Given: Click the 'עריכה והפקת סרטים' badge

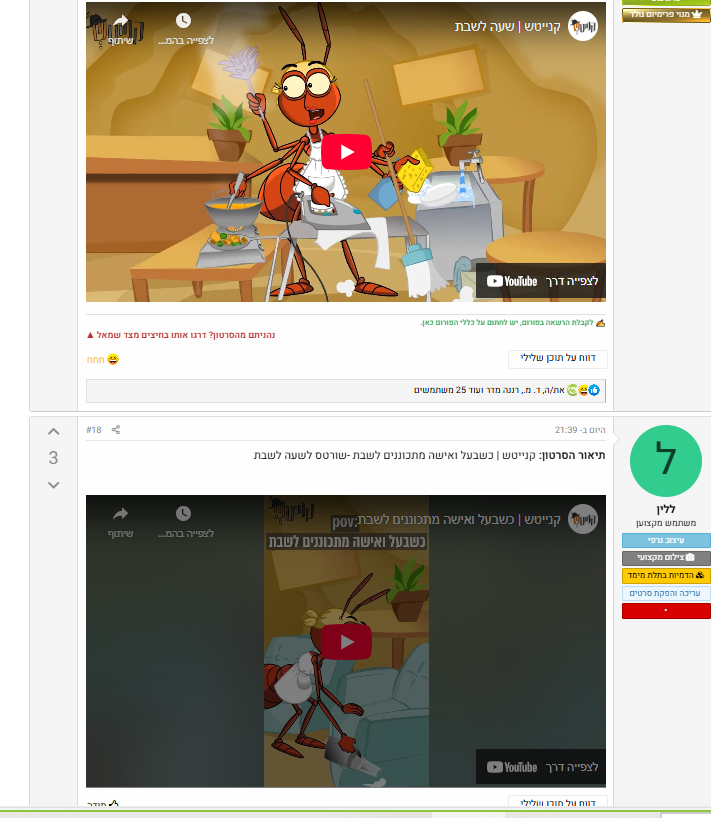Looking at the screenshot, I should pos(666,593).
